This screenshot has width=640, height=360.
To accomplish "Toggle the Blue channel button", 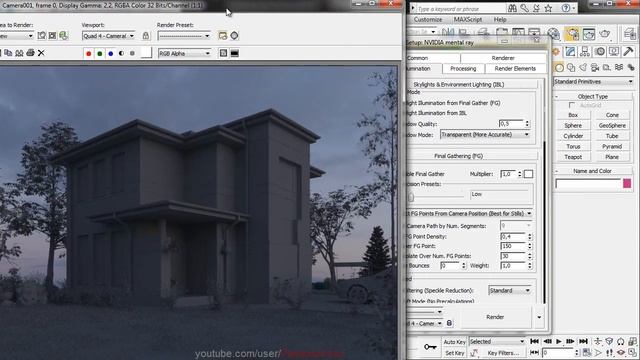I will click(x=111, y=53).
